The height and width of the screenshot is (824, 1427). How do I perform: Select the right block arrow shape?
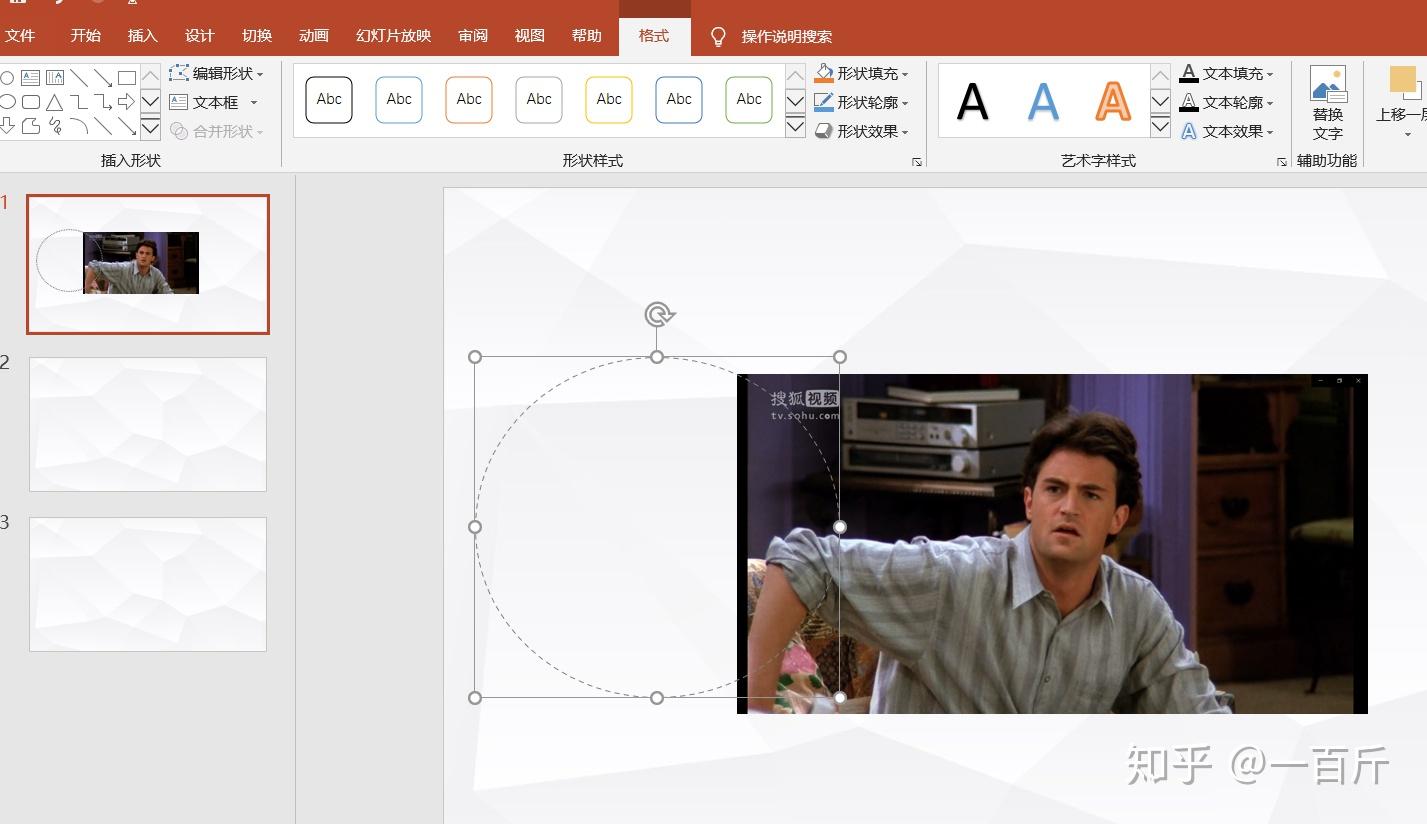pos(126,102)
